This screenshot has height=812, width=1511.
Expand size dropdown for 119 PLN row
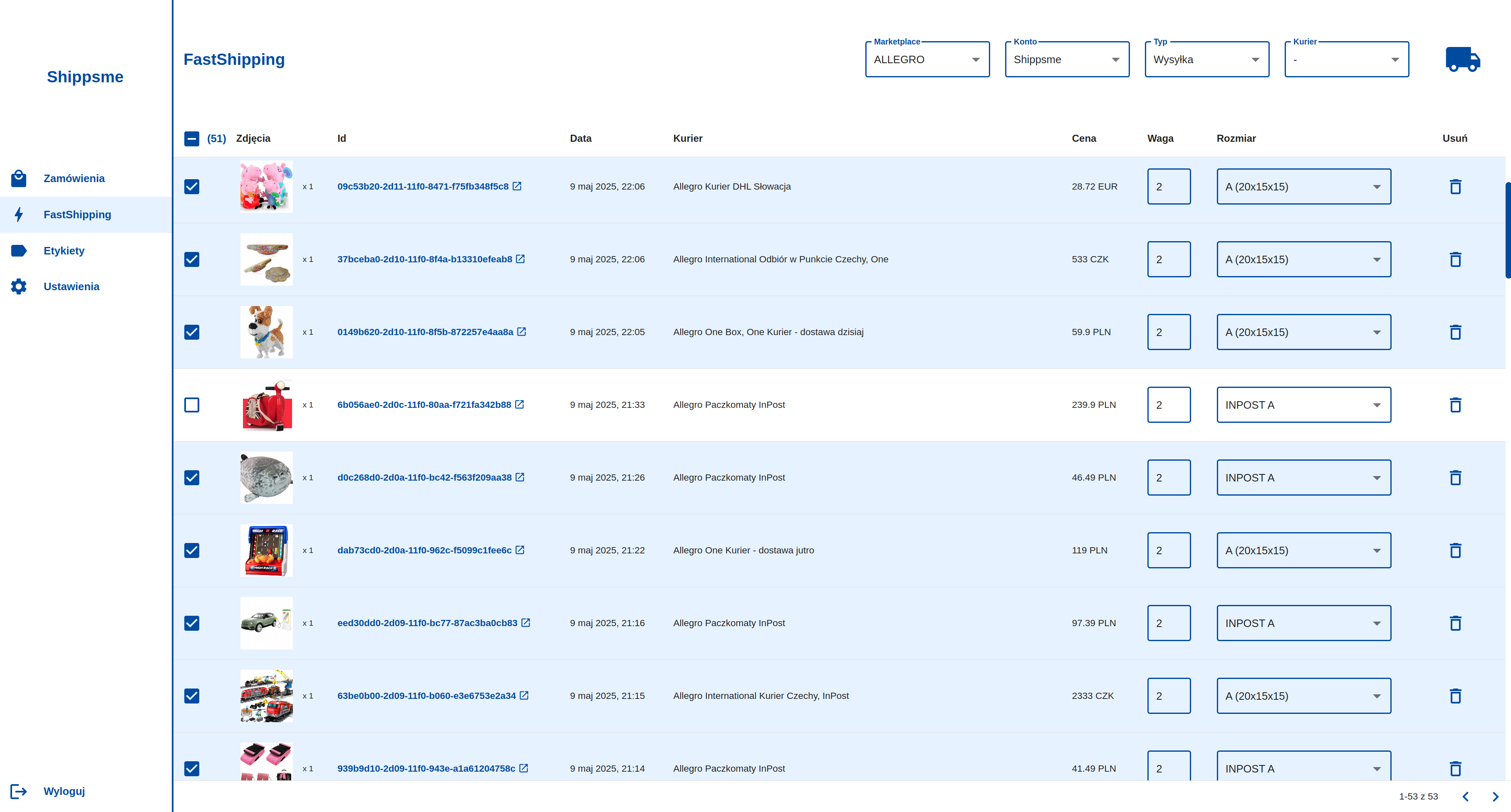coord(1304,550)
